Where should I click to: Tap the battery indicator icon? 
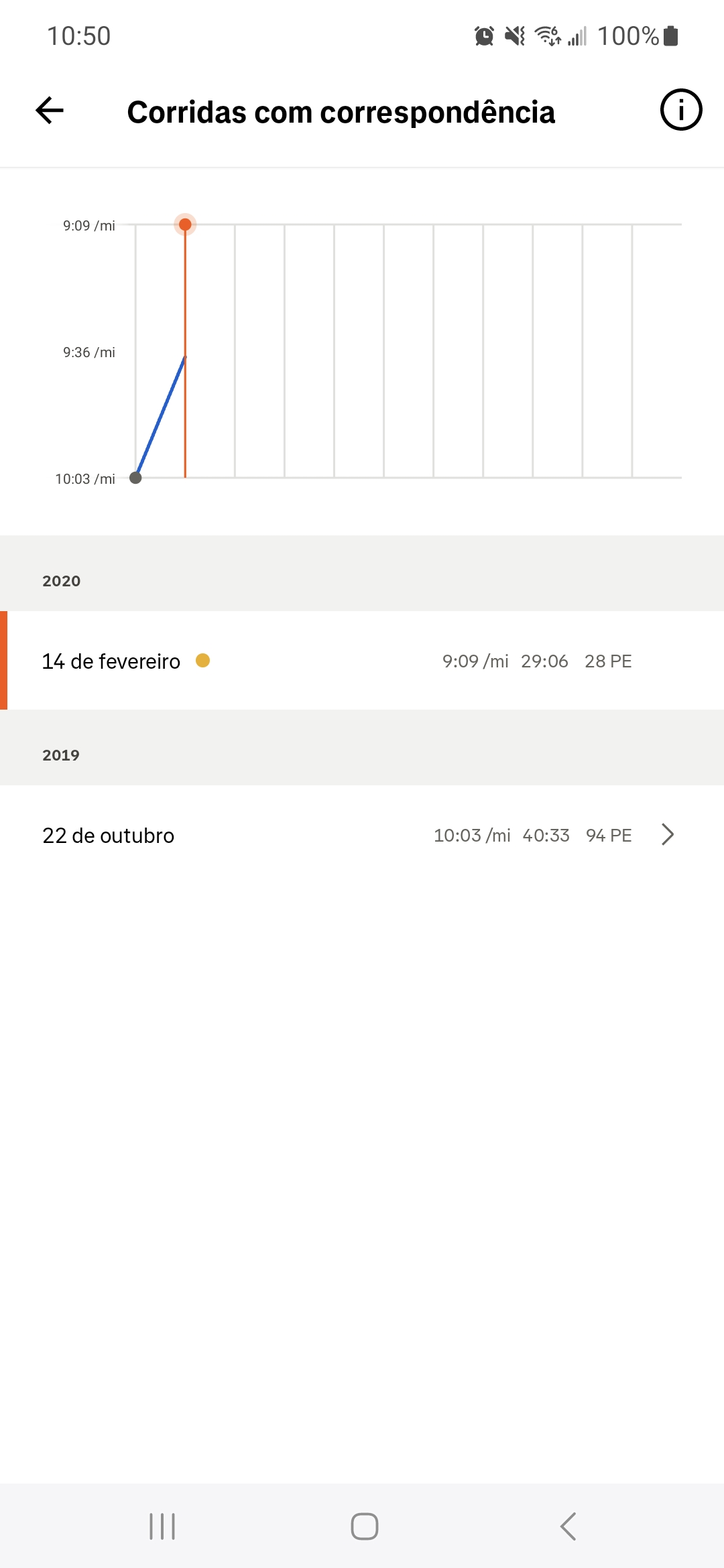click(x=671, y=36)
